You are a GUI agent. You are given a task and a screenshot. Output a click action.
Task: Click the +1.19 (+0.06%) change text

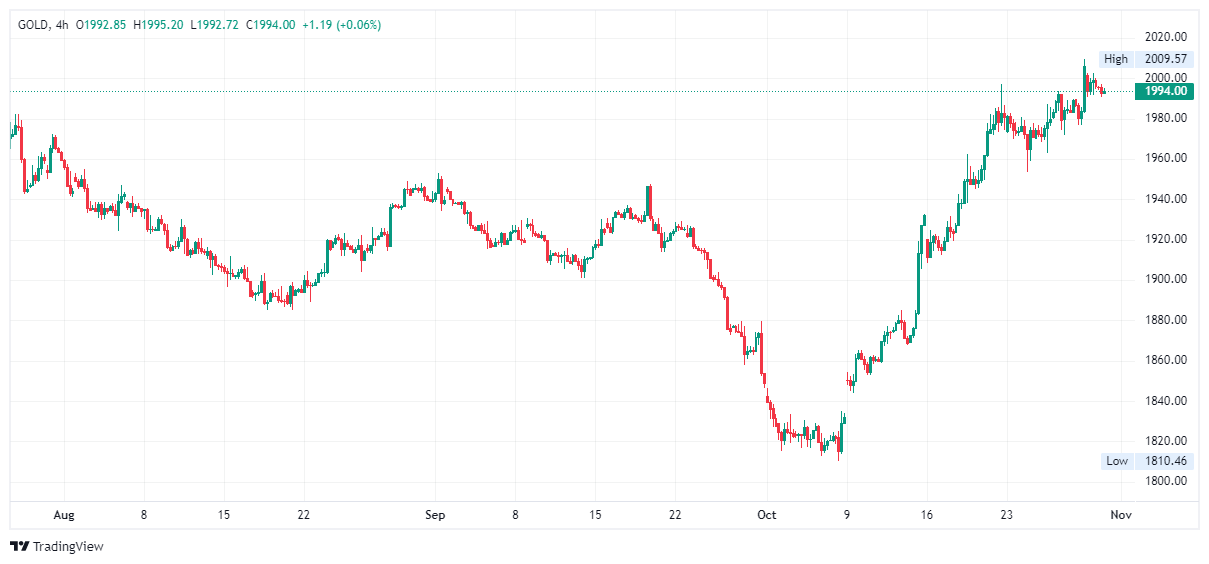click(x=341, y=24)
